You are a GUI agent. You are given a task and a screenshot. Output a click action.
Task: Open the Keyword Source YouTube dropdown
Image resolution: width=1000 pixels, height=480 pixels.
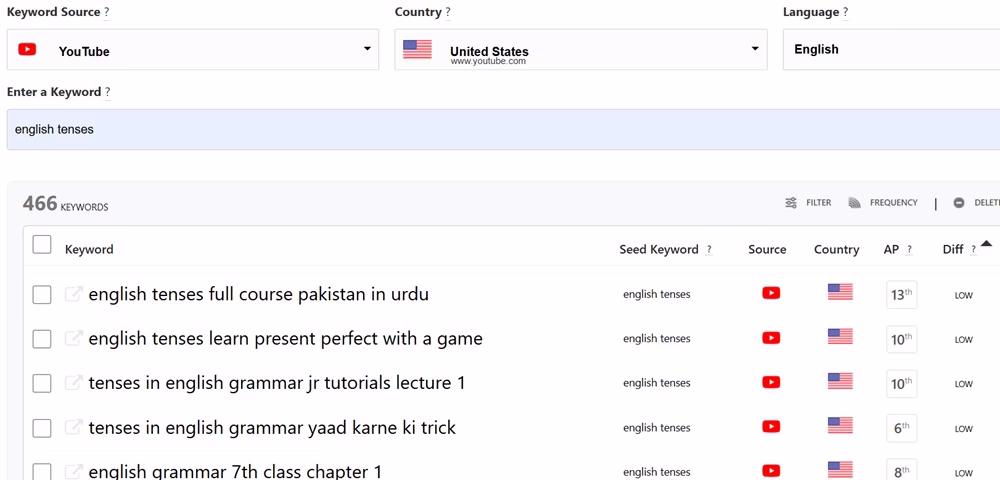(193, 50)
